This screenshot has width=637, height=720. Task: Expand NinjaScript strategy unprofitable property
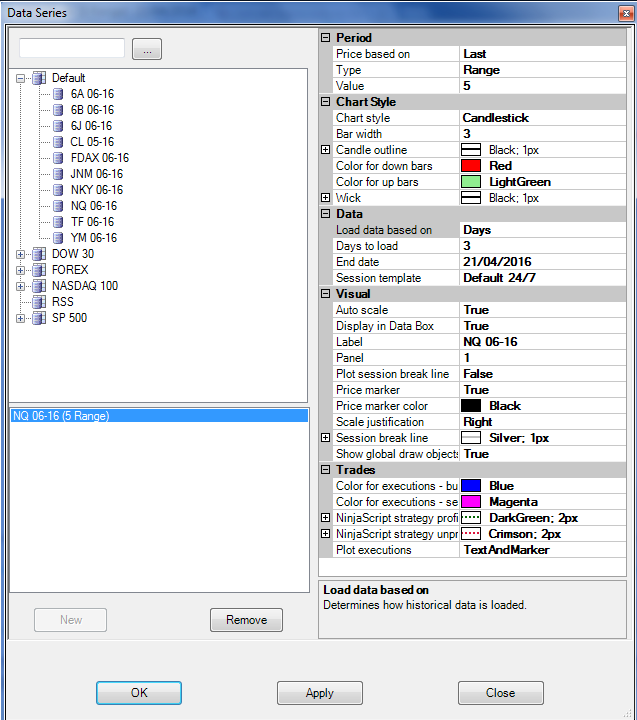(326, 534)
